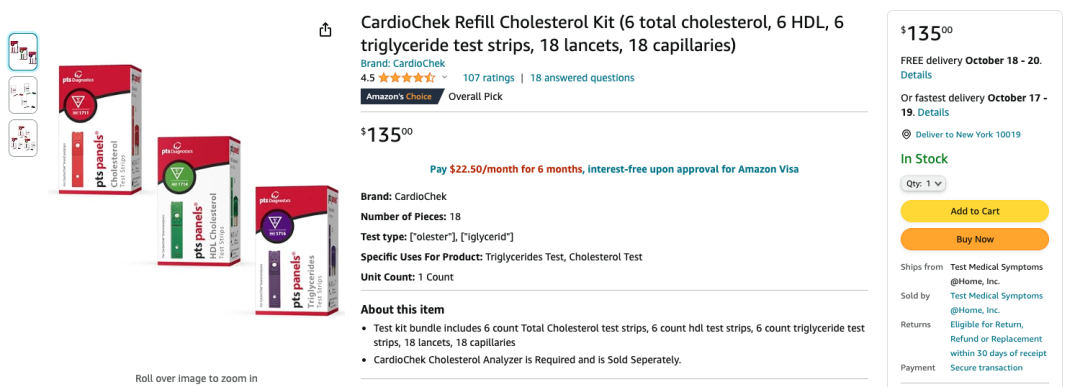Open the Qty dropdown
The width and height of the screenshot is (1080, 387).
pos(924,184)
